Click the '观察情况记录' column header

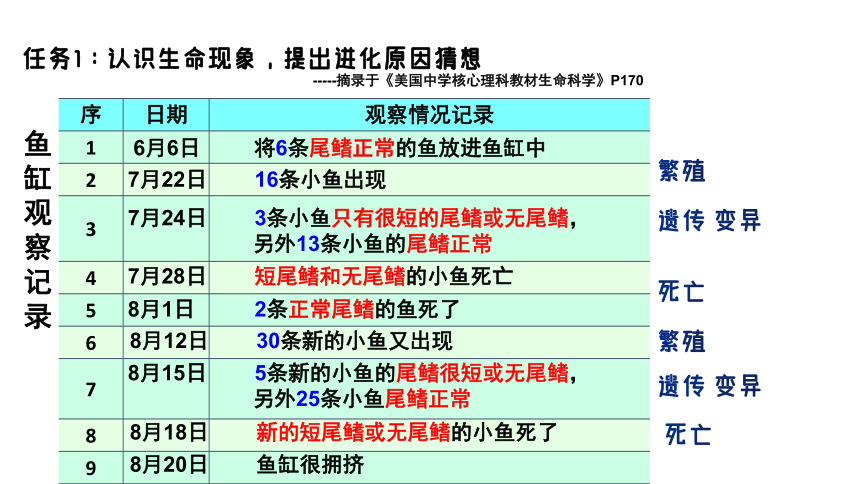[x=429, y=115]
